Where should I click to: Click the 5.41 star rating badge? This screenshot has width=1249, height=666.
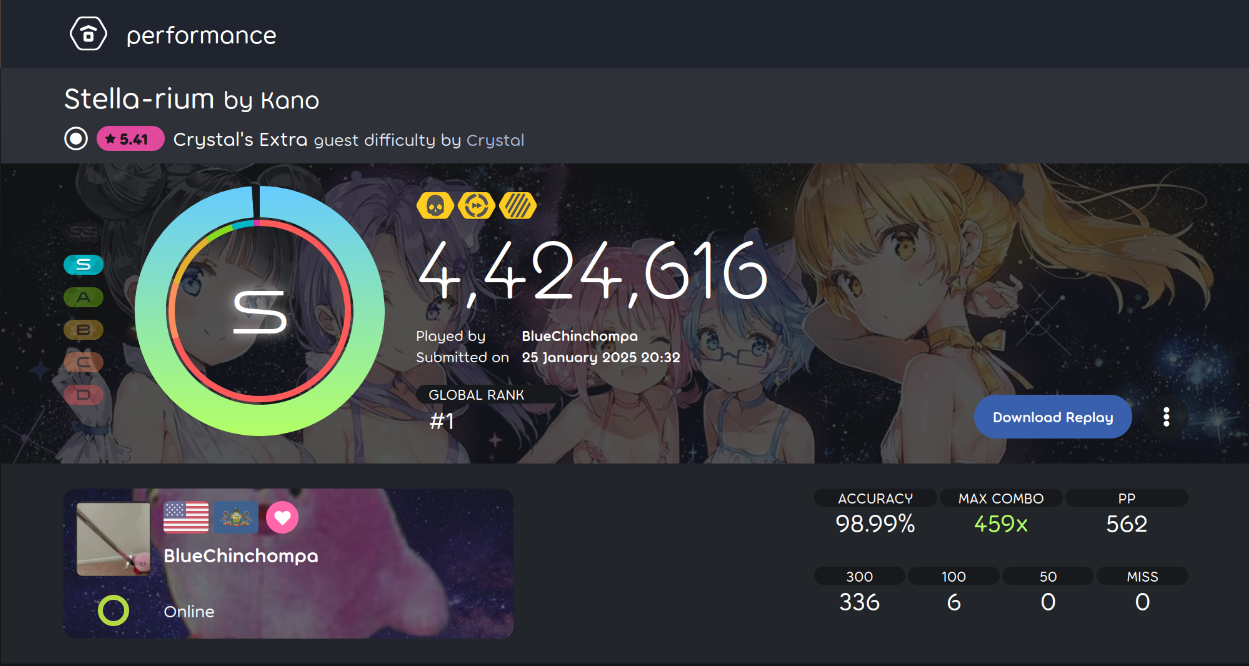pos(130,139)
